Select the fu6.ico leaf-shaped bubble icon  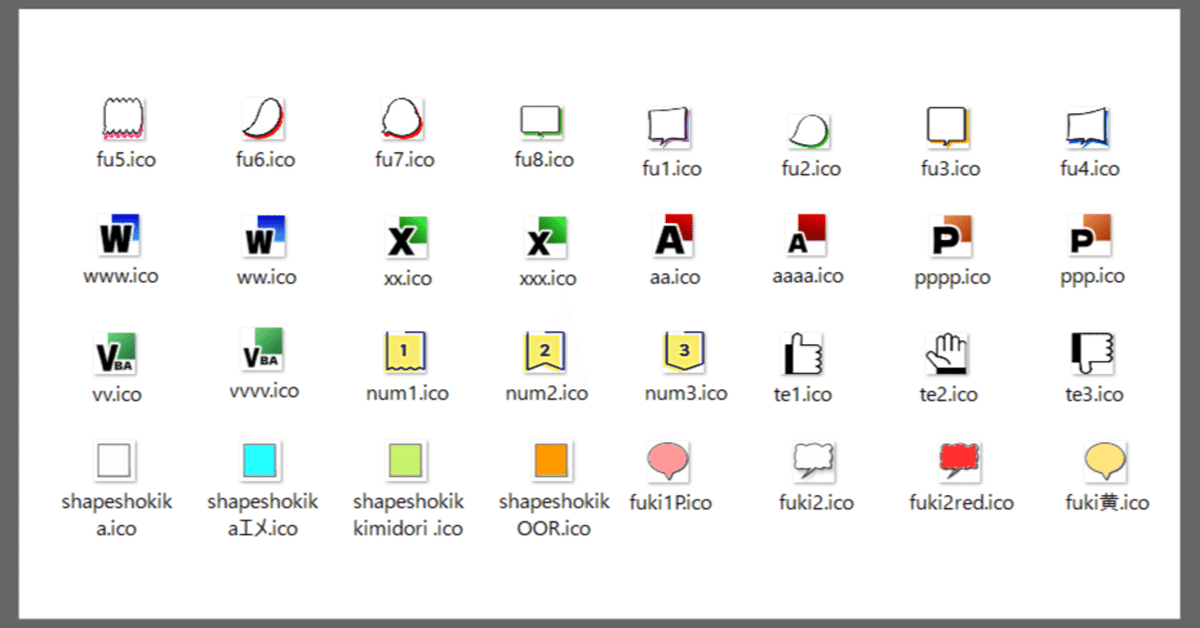click(265, 119)
